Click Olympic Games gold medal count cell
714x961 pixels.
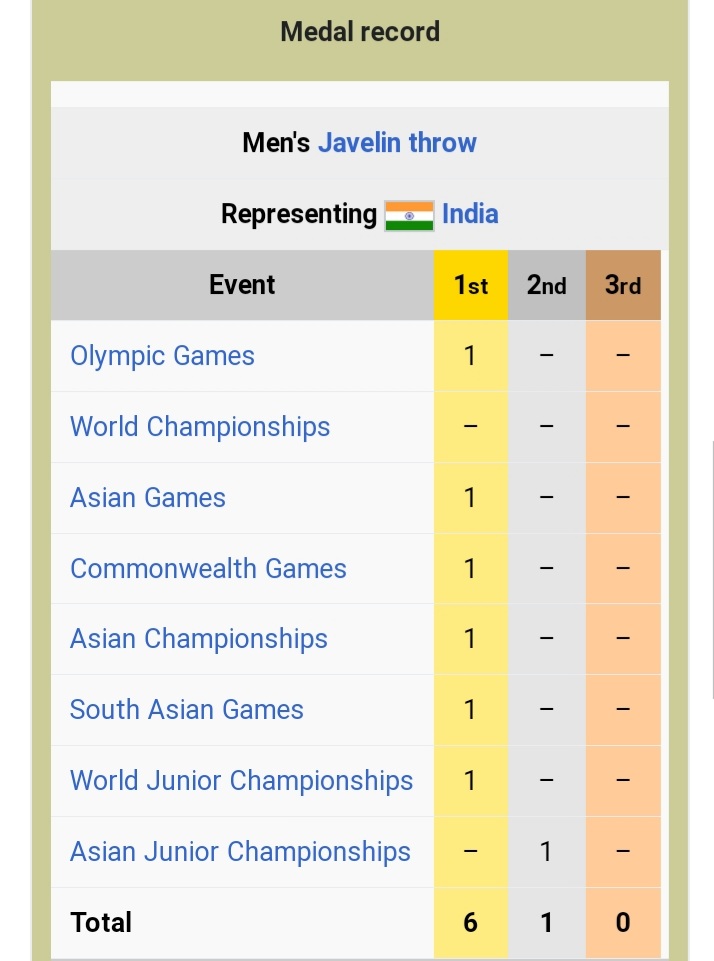[x=471, y=355]
